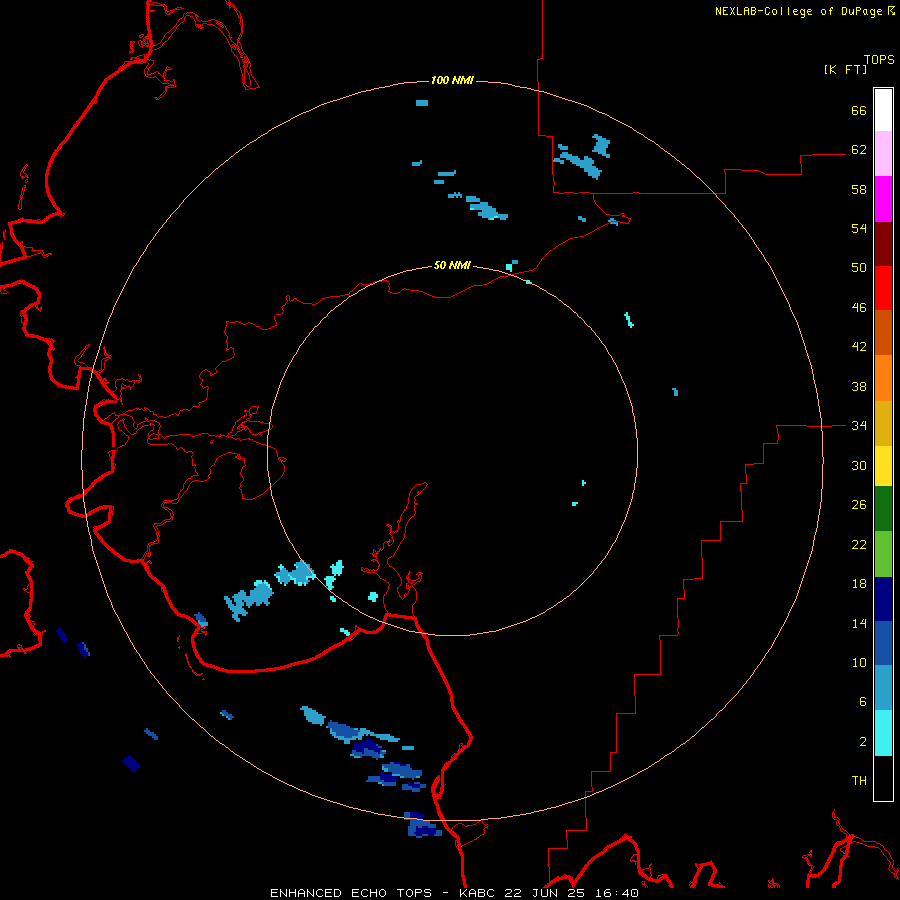900x900 pixels.
Task: Click the legend value 10
Action: click(859, 662)
